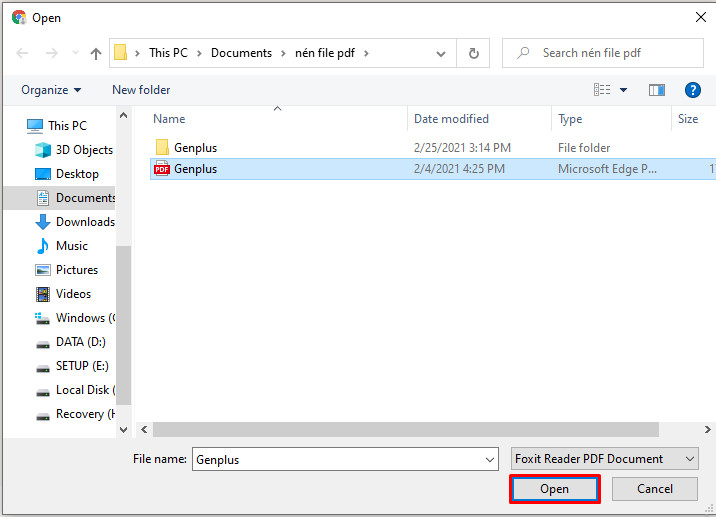
Task: Open File name dropdown arrow
Action: point(490,459)
